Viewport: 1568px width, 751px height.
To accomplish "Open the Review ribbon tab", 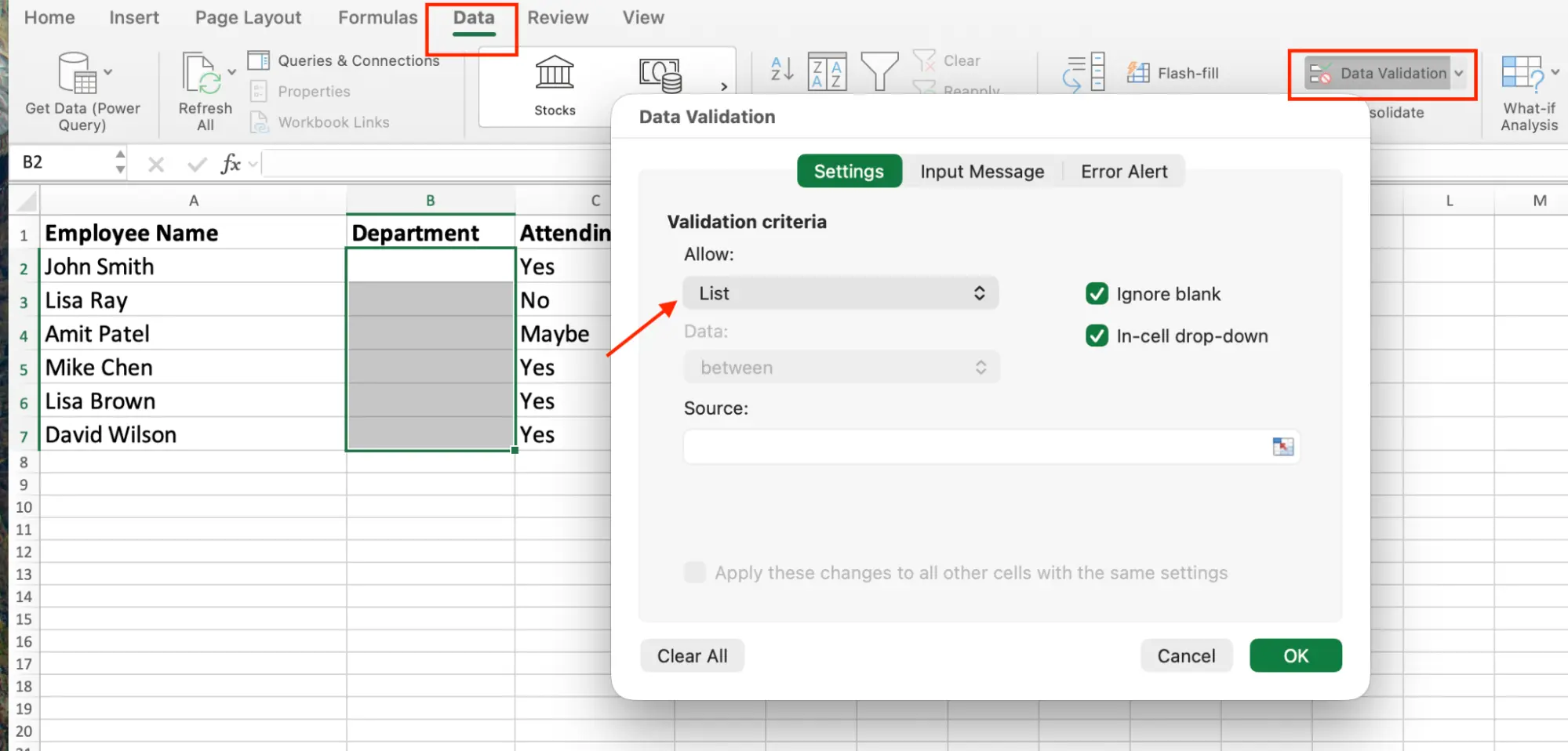I will click(x=557, y=17).
